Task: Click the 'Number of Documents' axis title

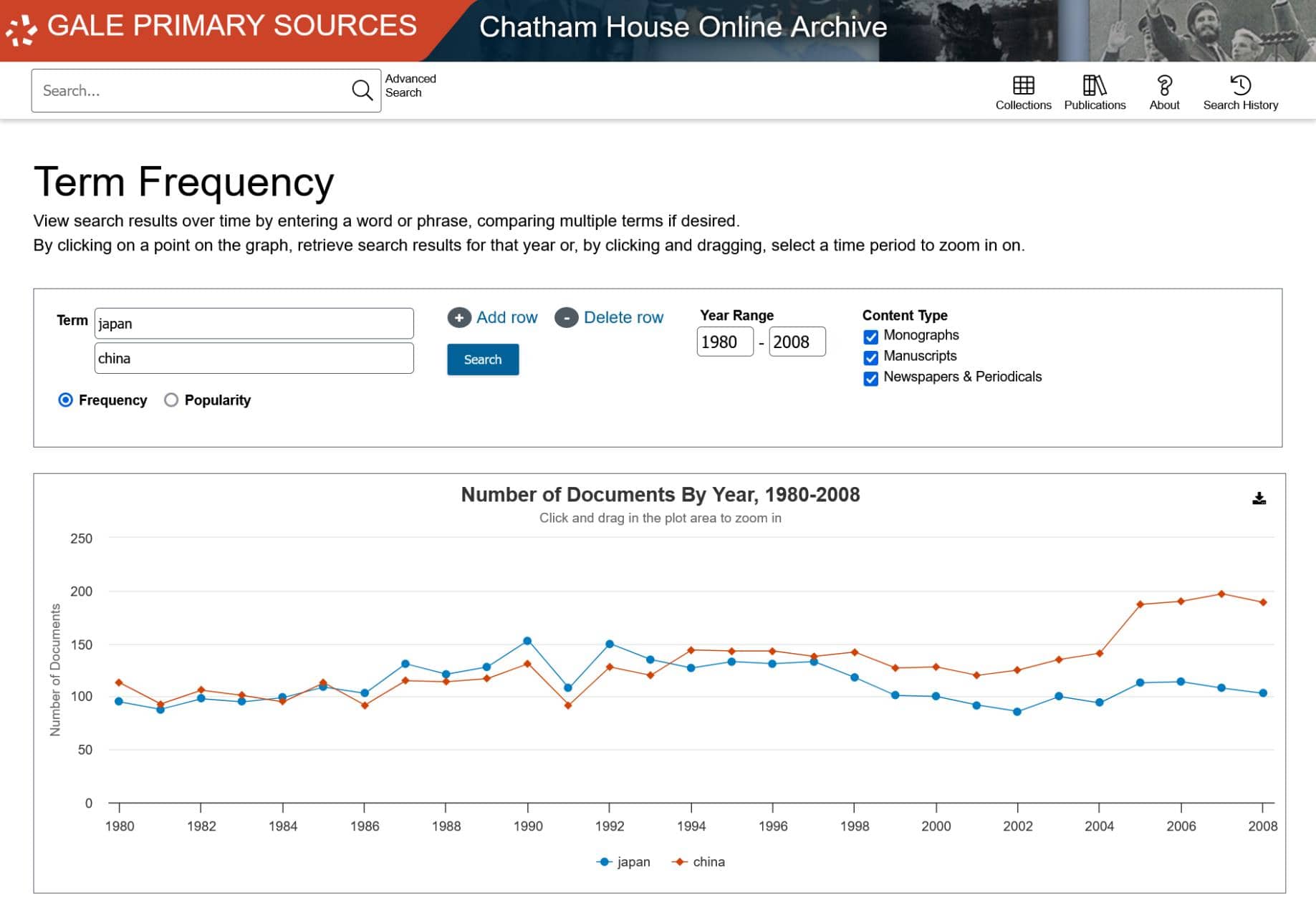Action: coord(55,670)
